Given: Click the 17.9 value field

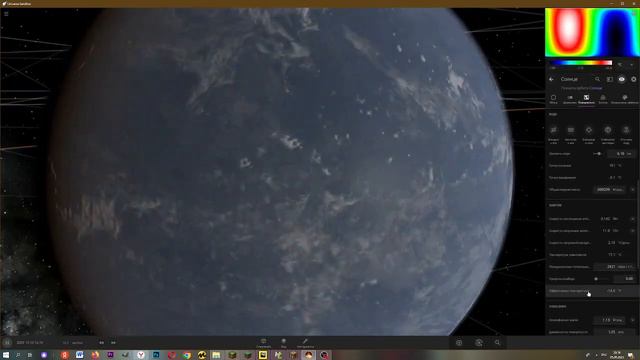Looking at the screenshot, I should coord(609,320).
